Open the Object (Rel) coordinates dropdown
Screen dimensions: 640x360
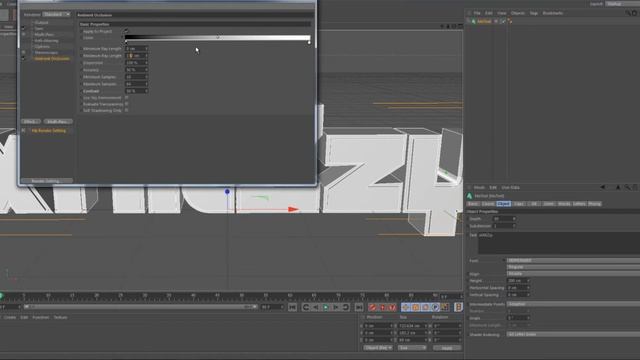377,348
